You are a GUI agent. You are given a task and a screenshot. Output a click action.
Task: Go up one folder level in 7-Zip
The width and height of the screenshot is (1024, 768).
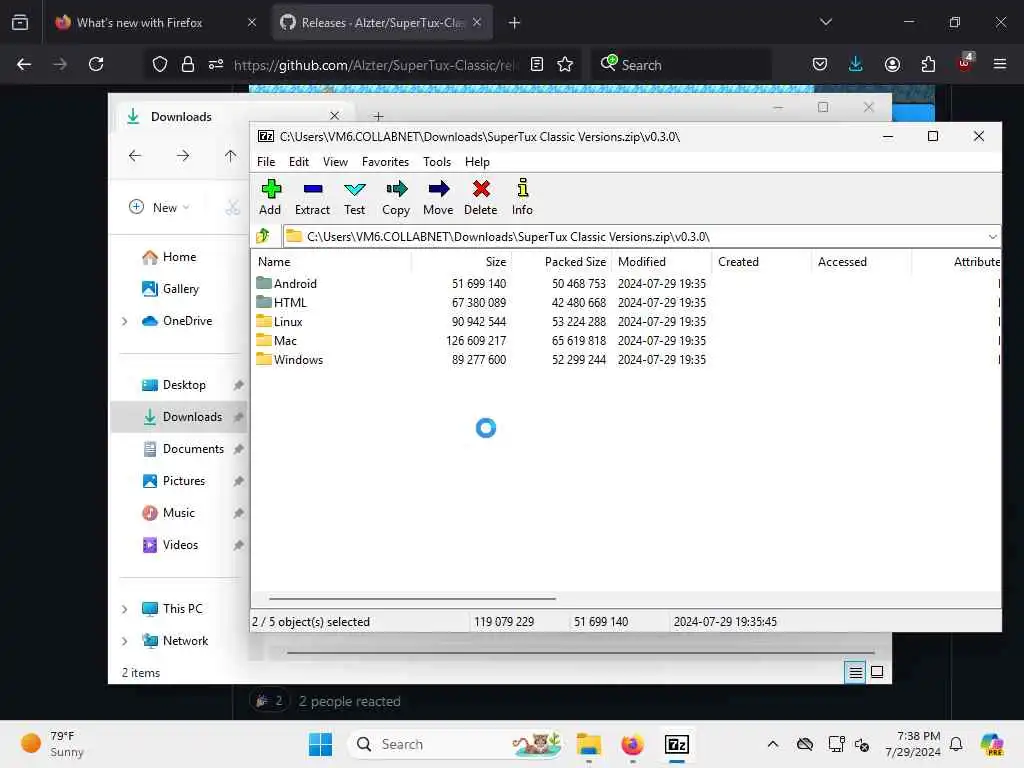[x=263, y=236]
